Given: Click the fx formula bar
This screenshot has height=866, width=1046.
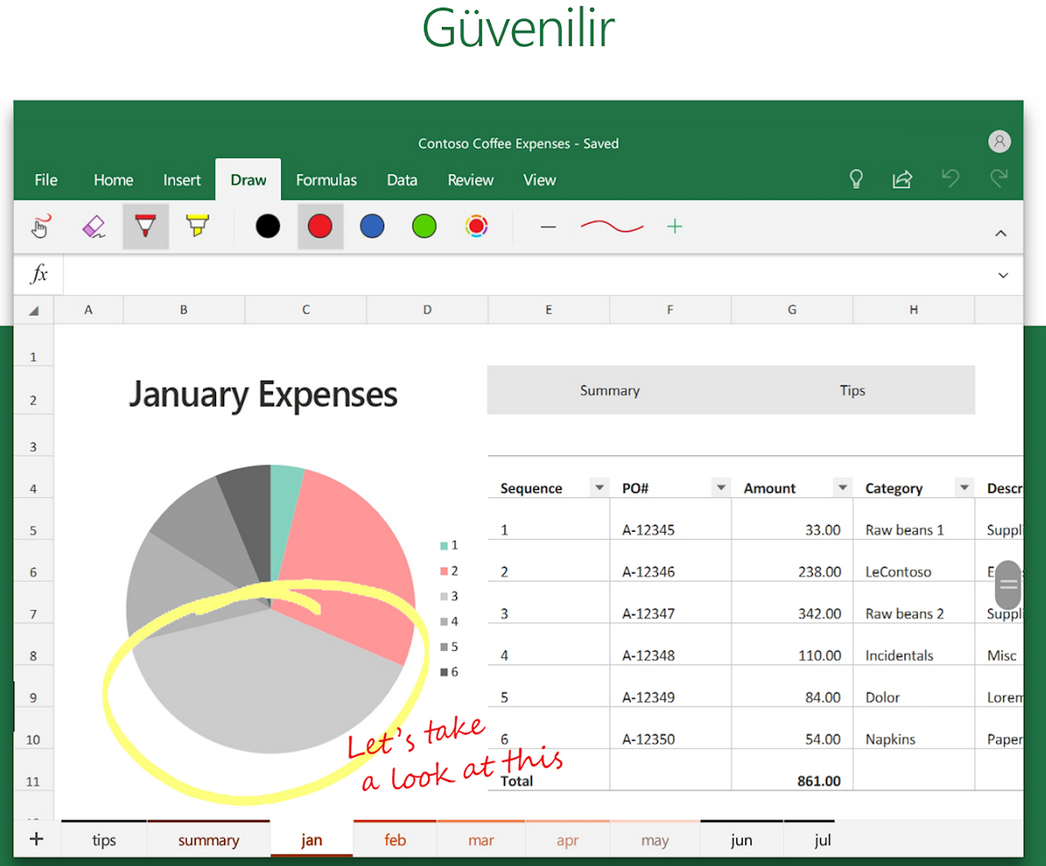Looking at the screenshot, I should tap(38, 274).
